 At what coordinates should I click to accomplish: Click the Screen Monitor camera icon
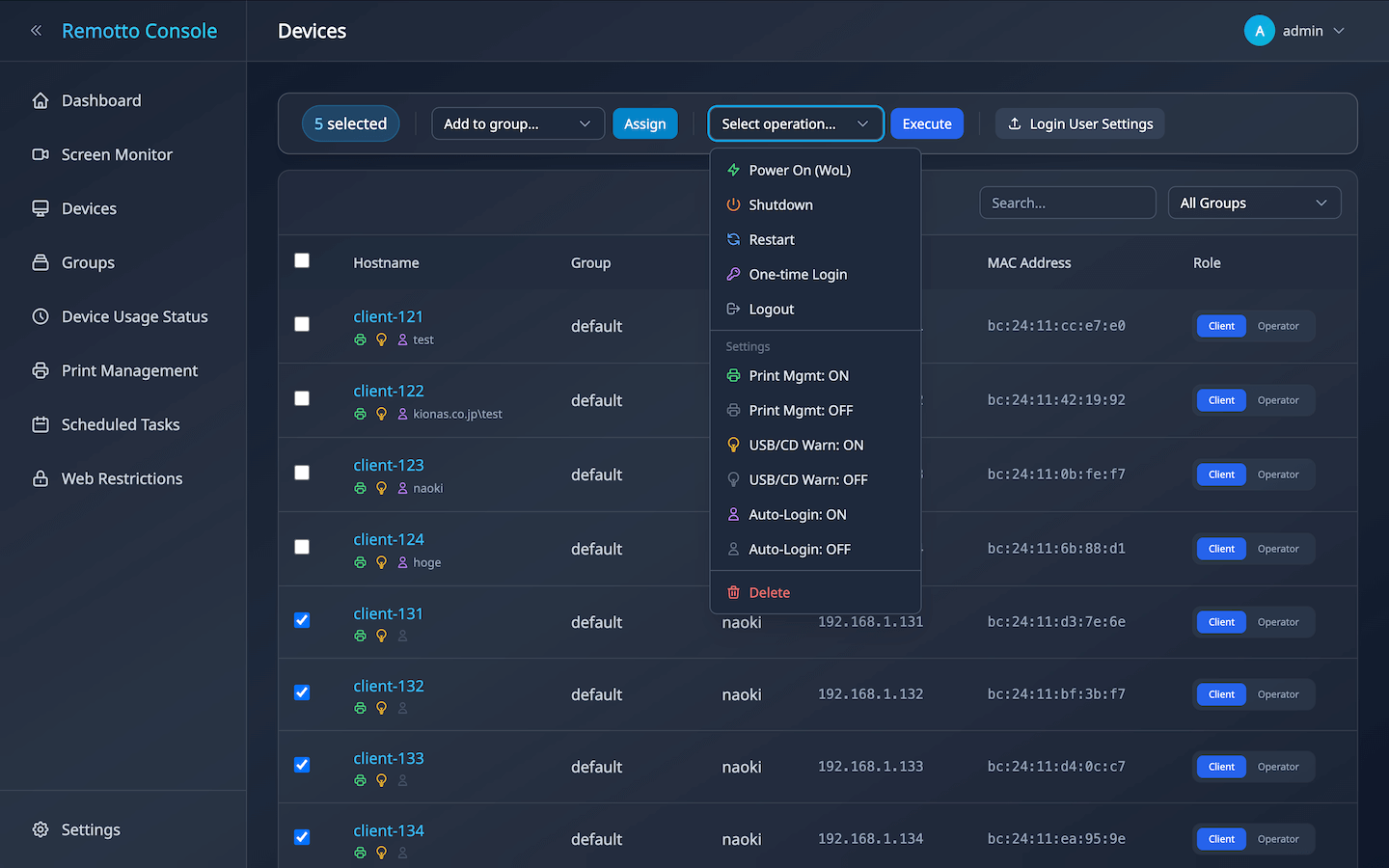pyautogui.click(x=41, y=154)
